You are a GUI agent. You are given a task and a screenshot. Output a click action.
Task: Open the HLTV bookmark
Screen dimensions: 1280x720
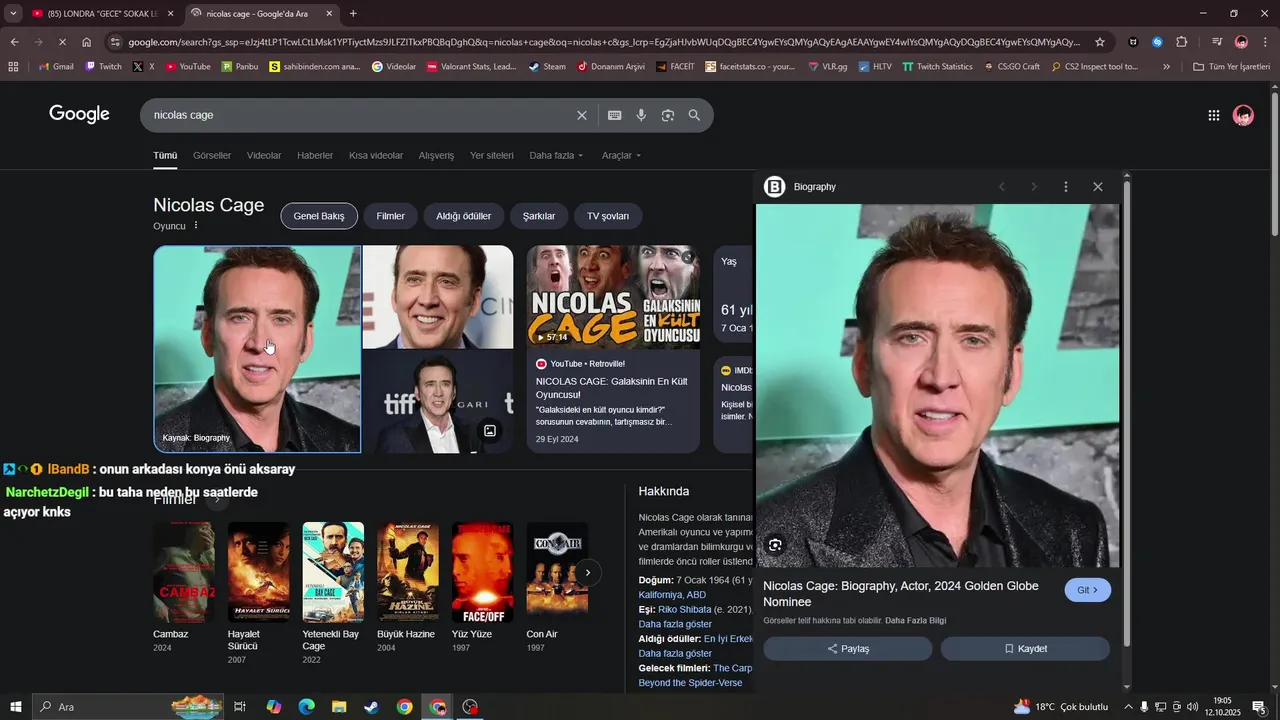[875, 67]
